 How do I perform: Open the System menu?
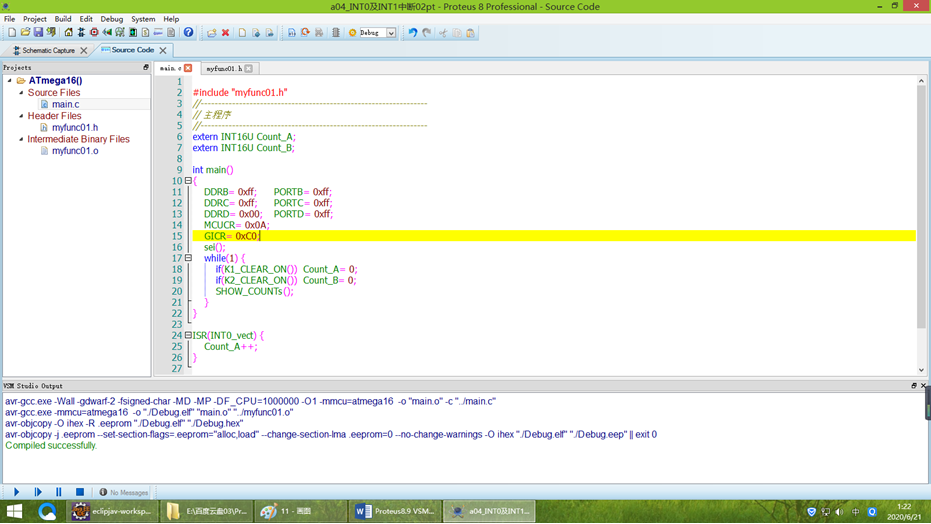tap(143, 19)
